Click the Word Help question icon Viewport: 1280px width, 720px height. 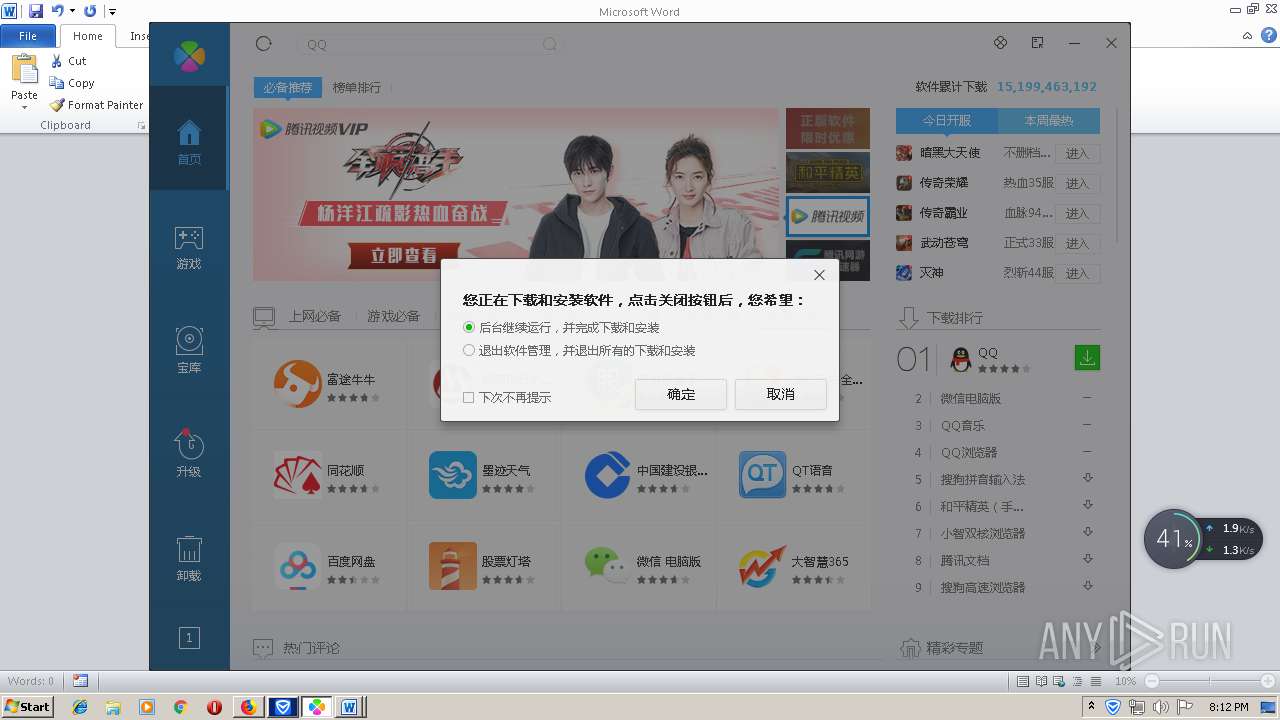click(1268, 35)
